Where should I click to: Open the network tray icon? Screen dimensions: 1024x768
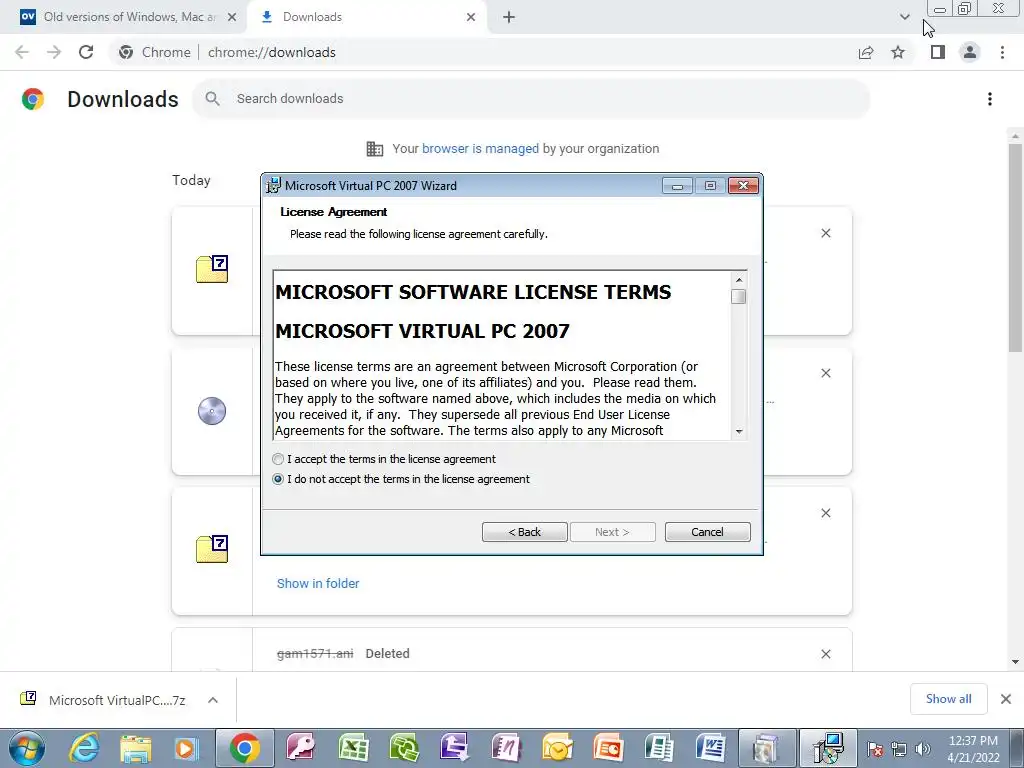click(x=899, y=749)
